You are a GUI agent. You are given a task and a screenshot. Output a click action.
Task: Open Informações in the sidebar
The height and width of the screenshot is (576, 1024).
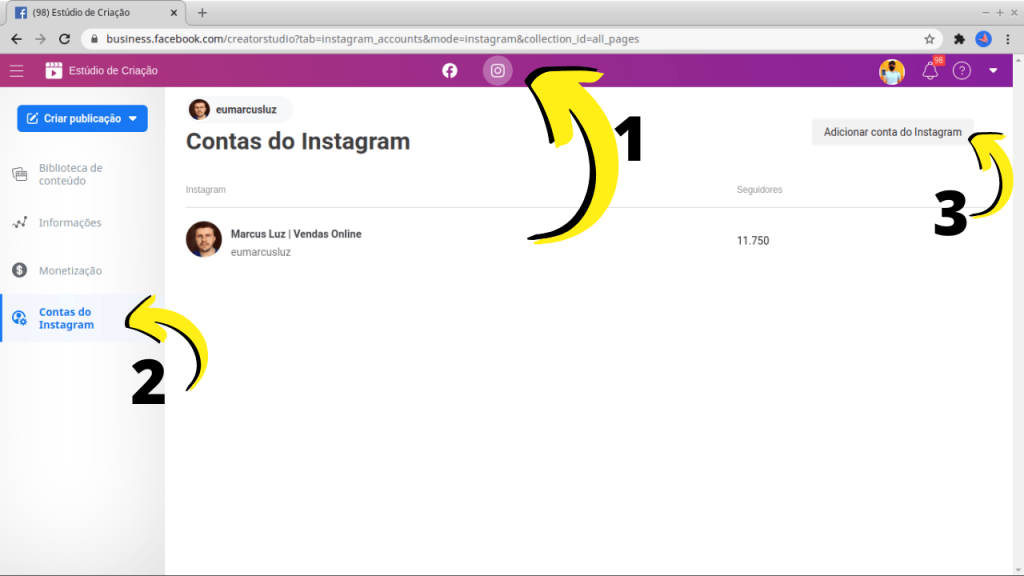click(x=70, y=223)
